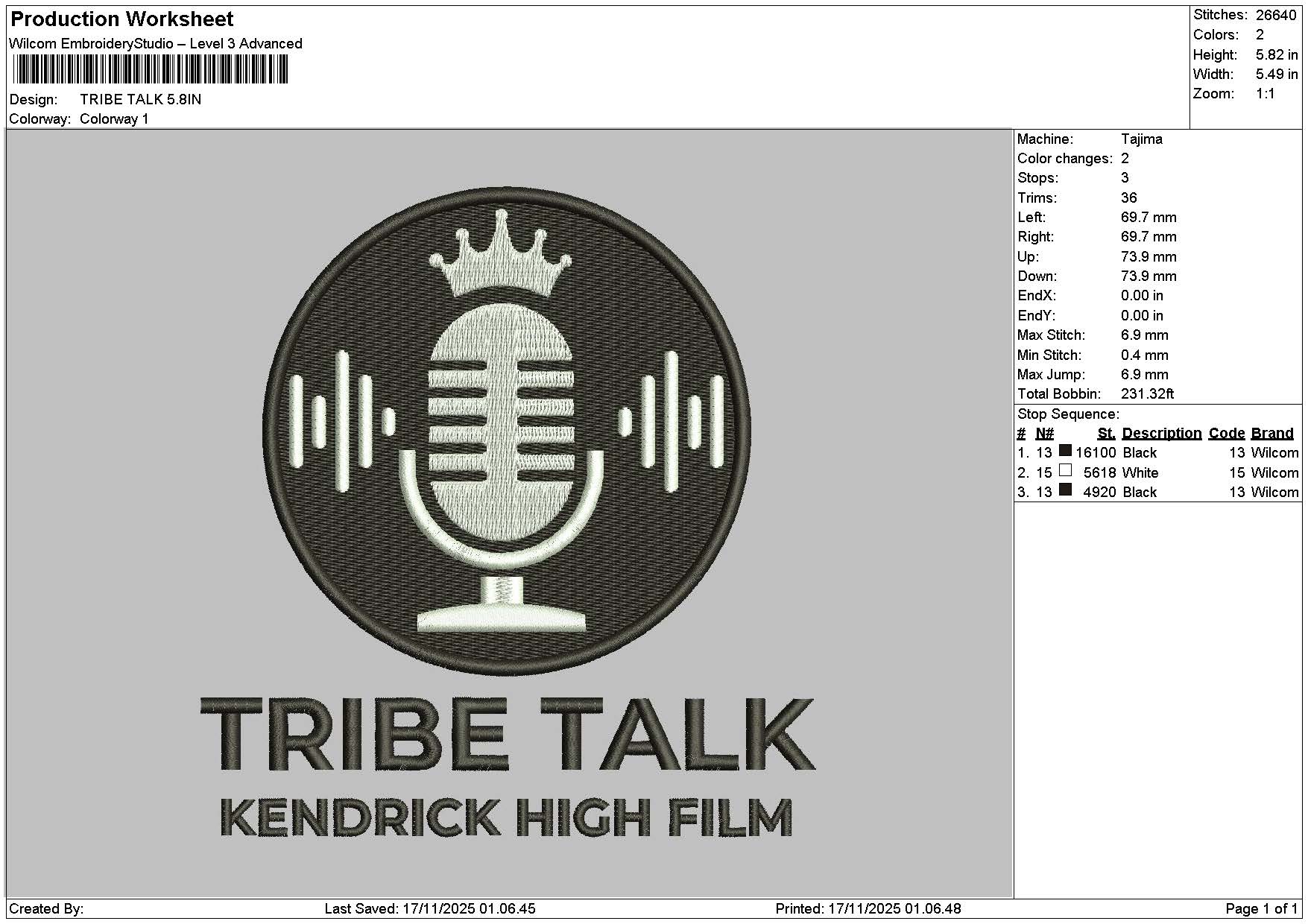Click the "Printed: 17/11/2025 01.06.48" footer text
This screenshot has height=924, width=1308.
coord(868,908)
